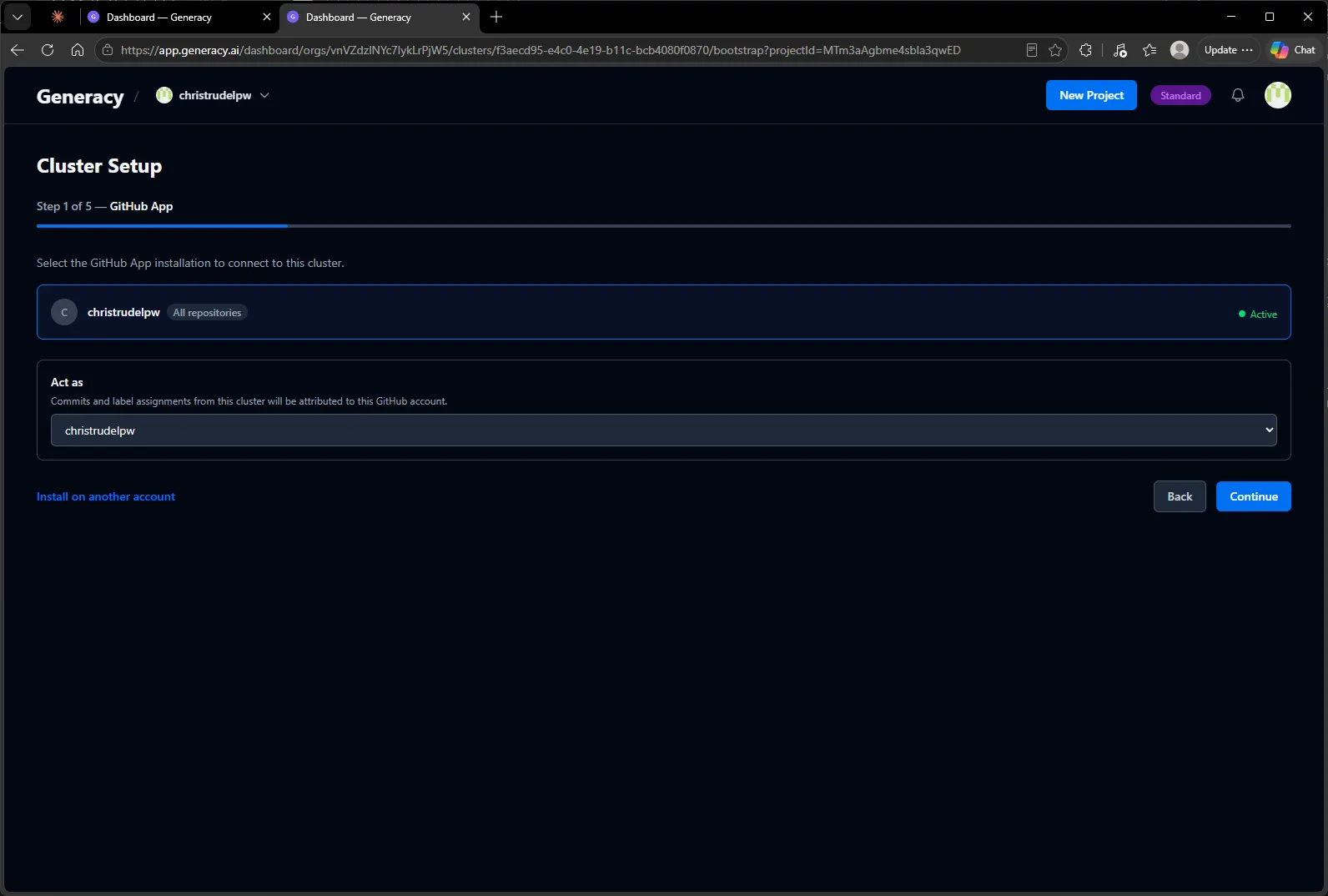Screen dimensions: 1328x896
Task: Maximize the browser window
Action: [1270, 17]
